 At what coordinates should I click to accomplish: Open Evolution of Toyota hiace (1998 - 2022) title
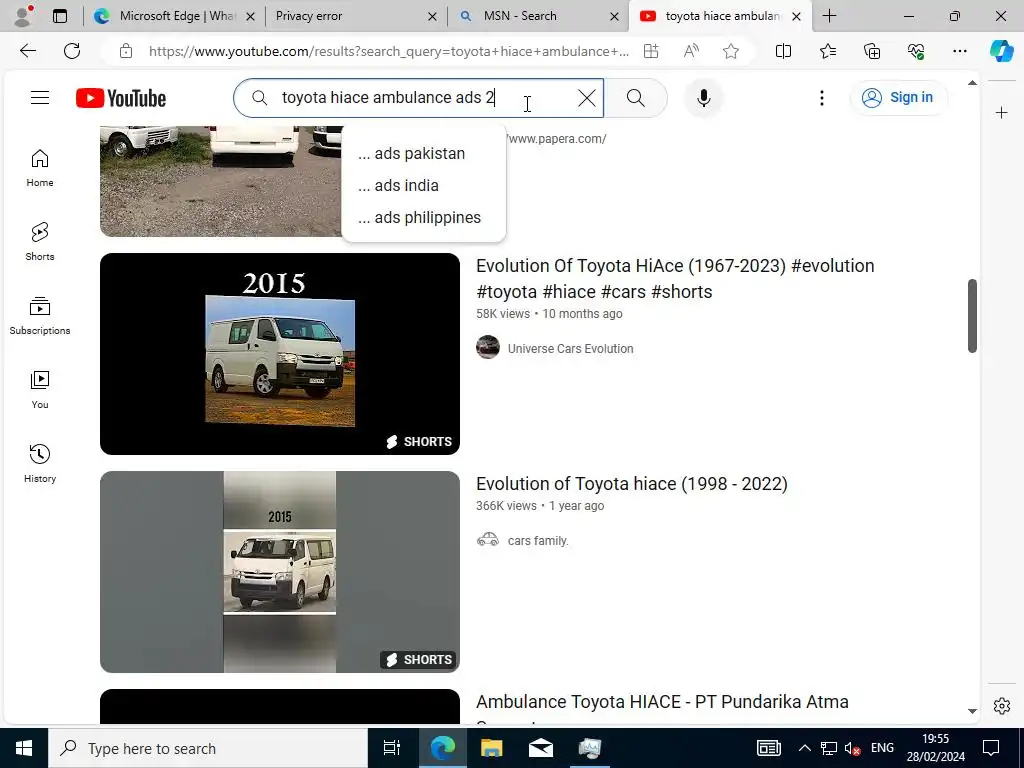pyautogui.click(x=632, y=483)
